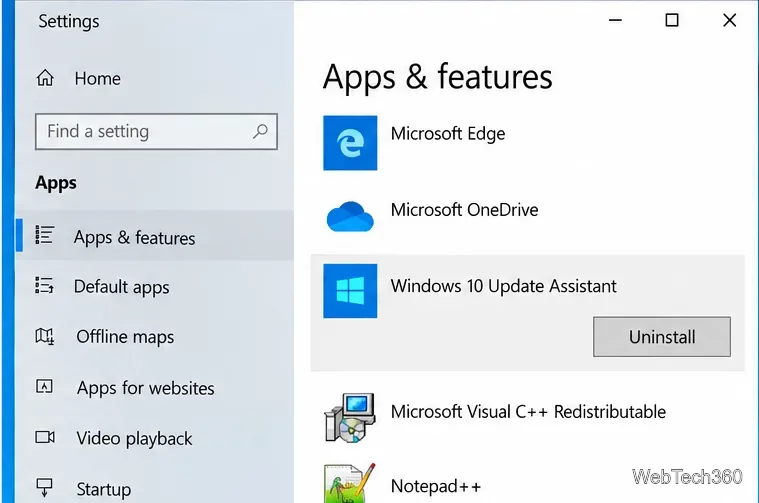Click the Windows 10 Update Assistant icon
759x503 pixels.
point(350,291)
